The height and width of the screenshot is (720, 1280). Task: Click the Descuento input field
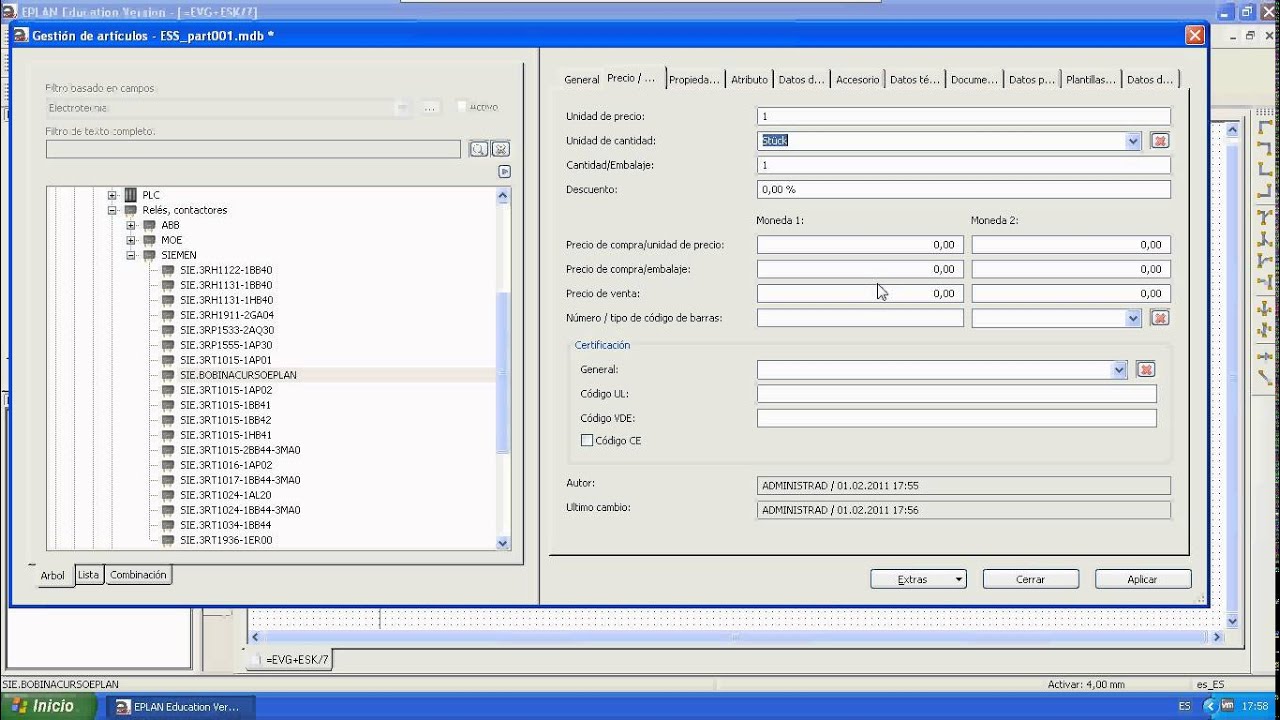pyautogui.click(x=964, y=189)
